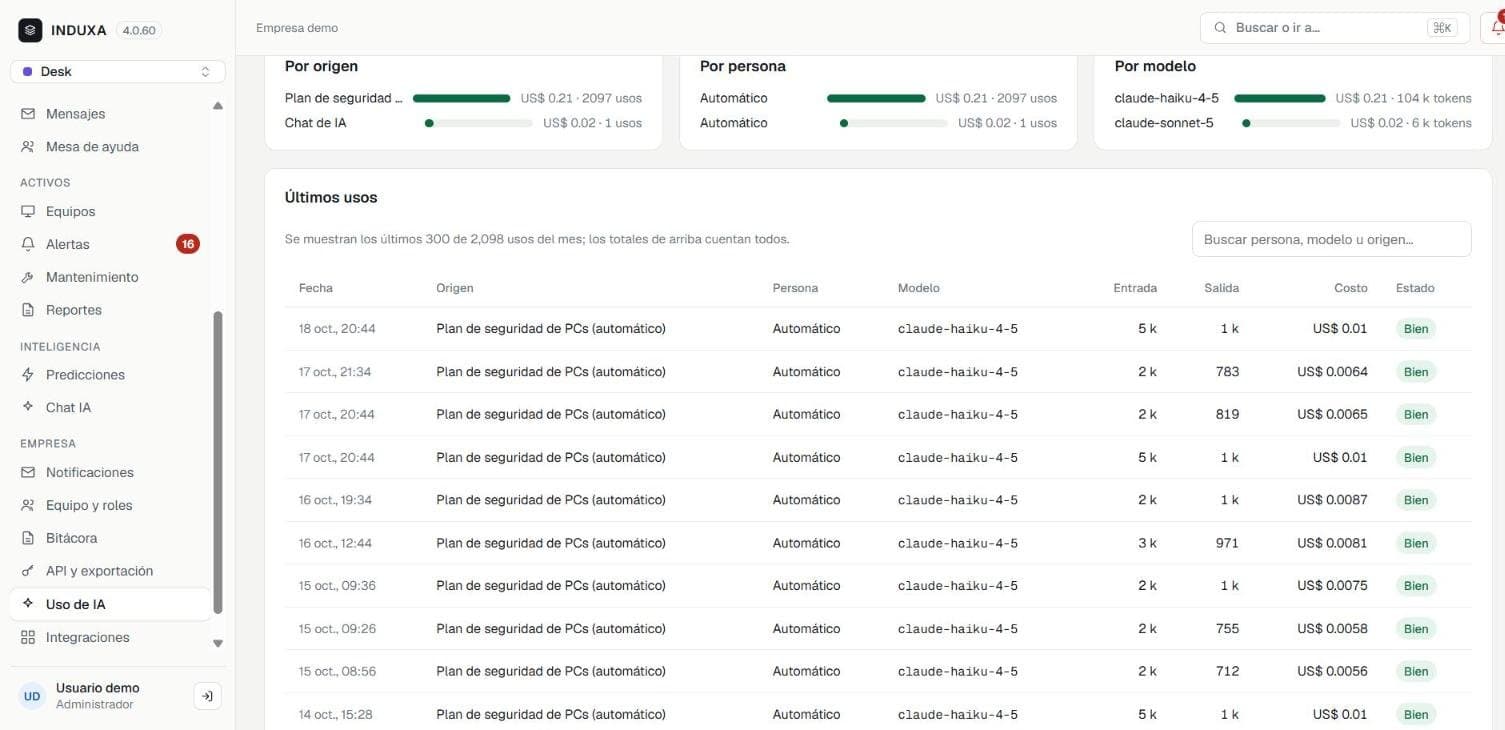Go to the Alertas section
The image size is (1505, 730).
pos(110,244)
